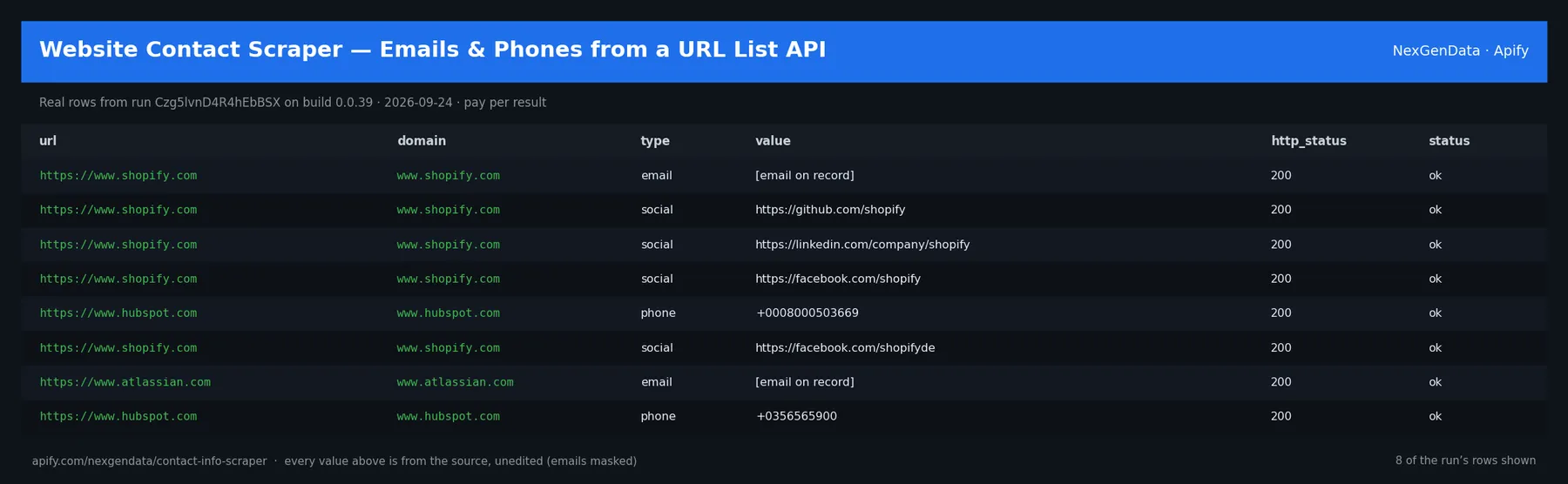The width and height of the screenshot is (1568, 484).
Task: Click the www.atlassian.com domain cell
Action: click(x=455, y=382)
